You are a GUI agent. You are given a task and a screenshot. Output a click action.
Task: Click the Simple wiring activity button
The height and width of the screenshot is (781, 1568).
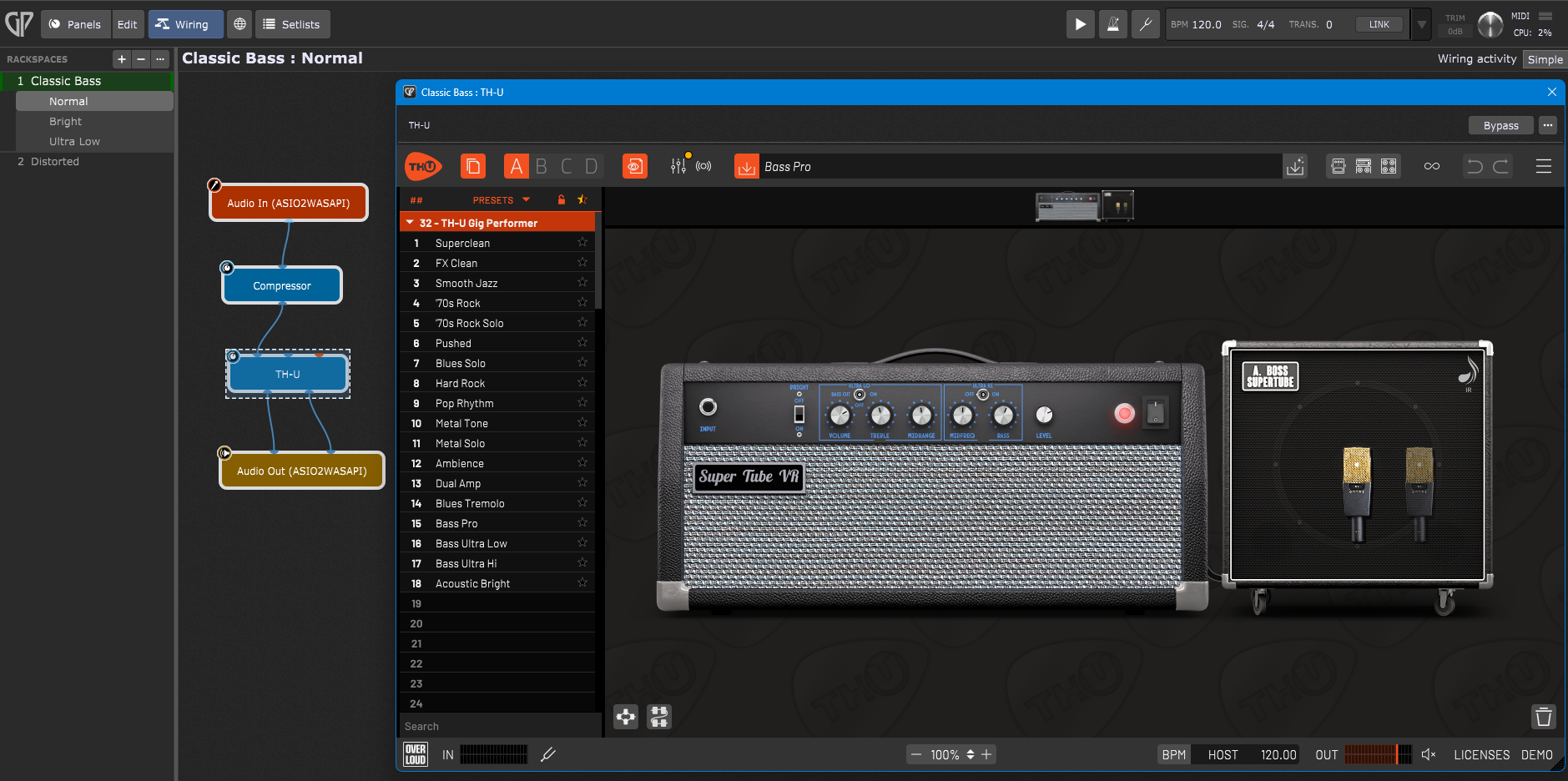[1545, 59]
